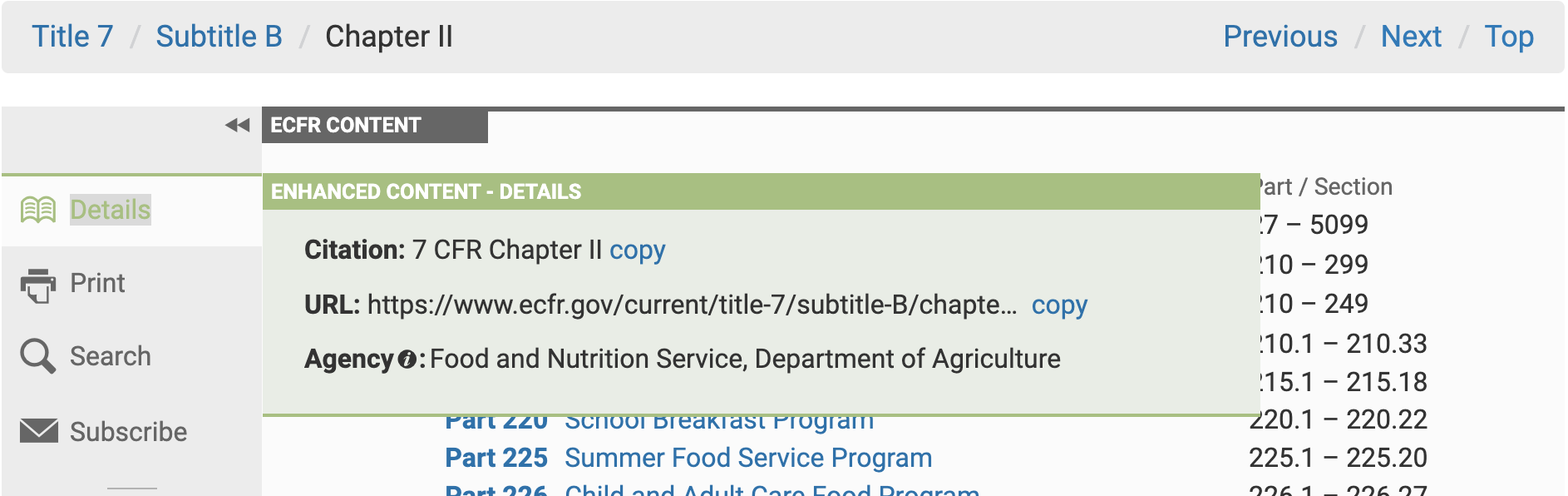Select Subscribe in the sidebar

[x=128, y=432]
